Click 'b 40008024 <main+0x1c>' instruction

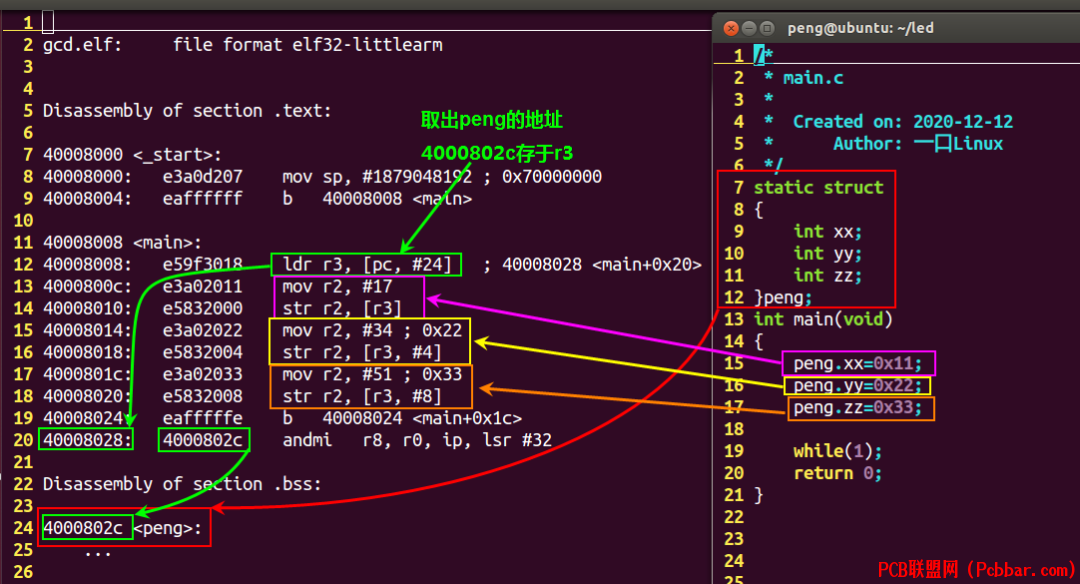tap(402, 418)
